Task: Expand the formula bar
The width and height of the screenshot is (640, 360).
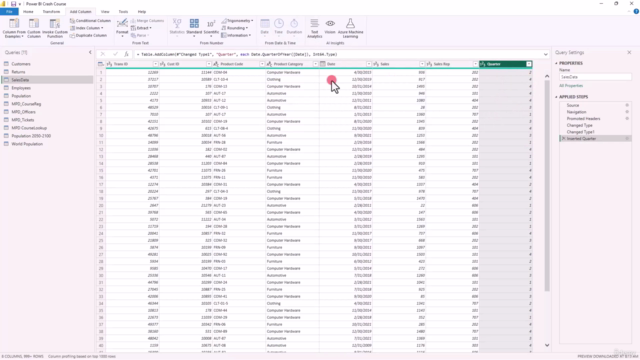Action: (x=545, y=54)
